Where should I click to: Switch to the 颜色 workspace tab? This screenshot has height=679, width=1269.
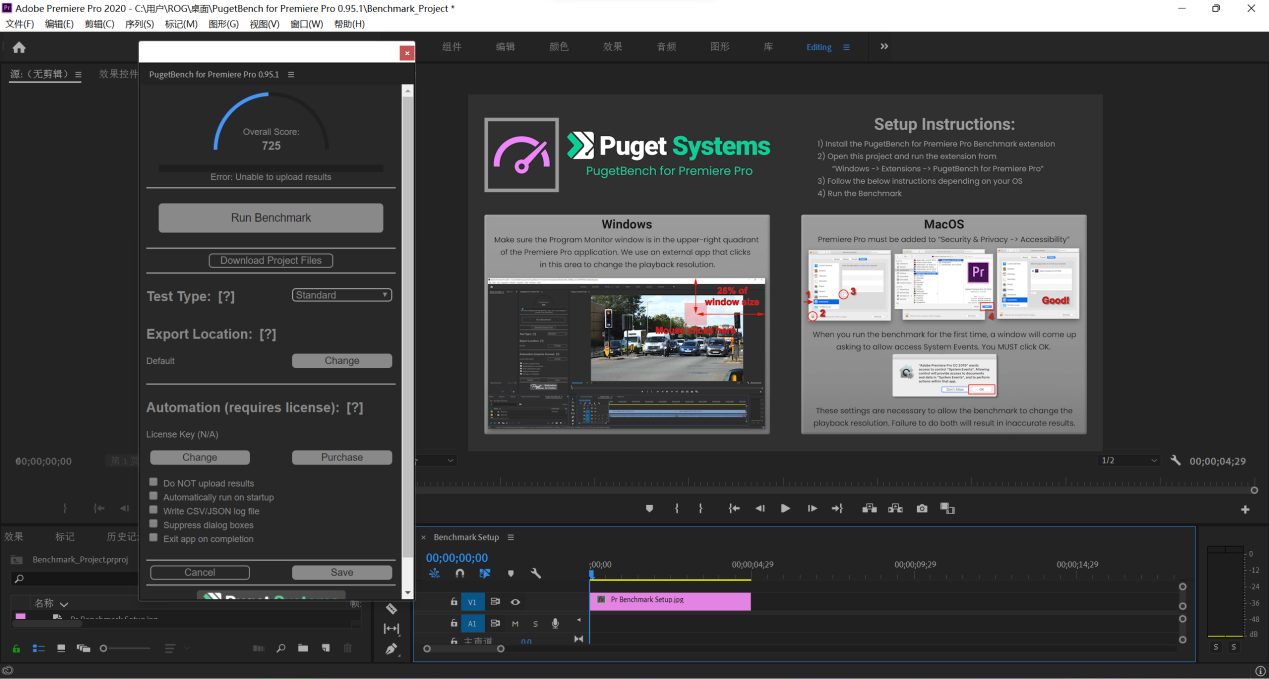click(x=559, y=47)
